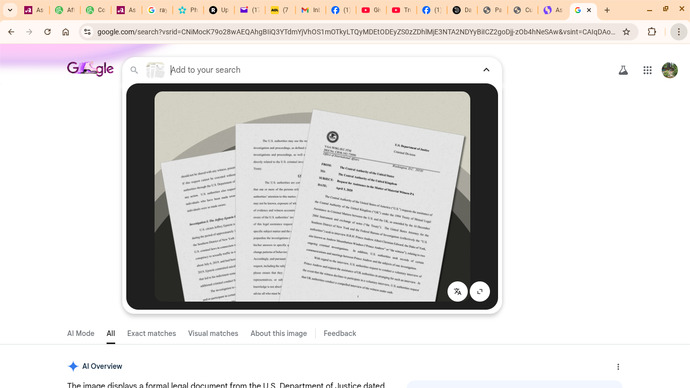Switch to the 'Cu' browser tab
This screenshot has width=690, height=388.
pos(523,10)
